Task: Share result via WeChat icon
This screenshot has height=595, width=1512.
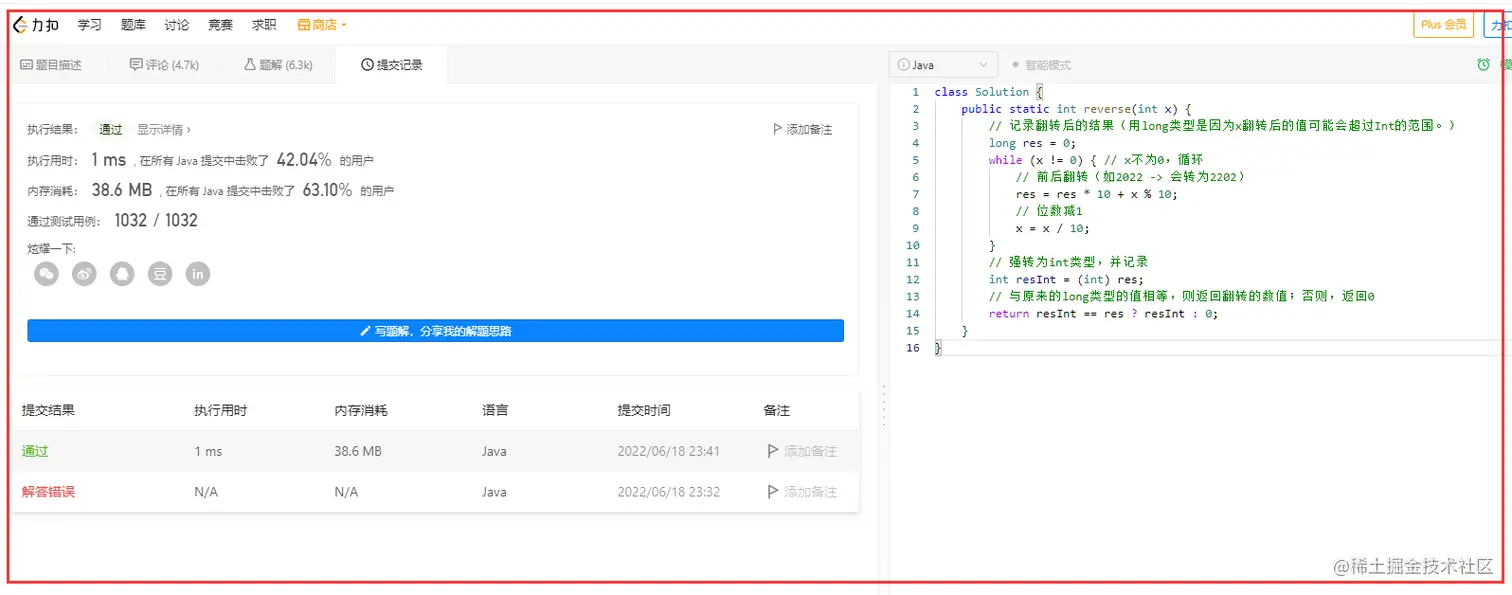Action: pyautogui.click(x=46, y=273)
